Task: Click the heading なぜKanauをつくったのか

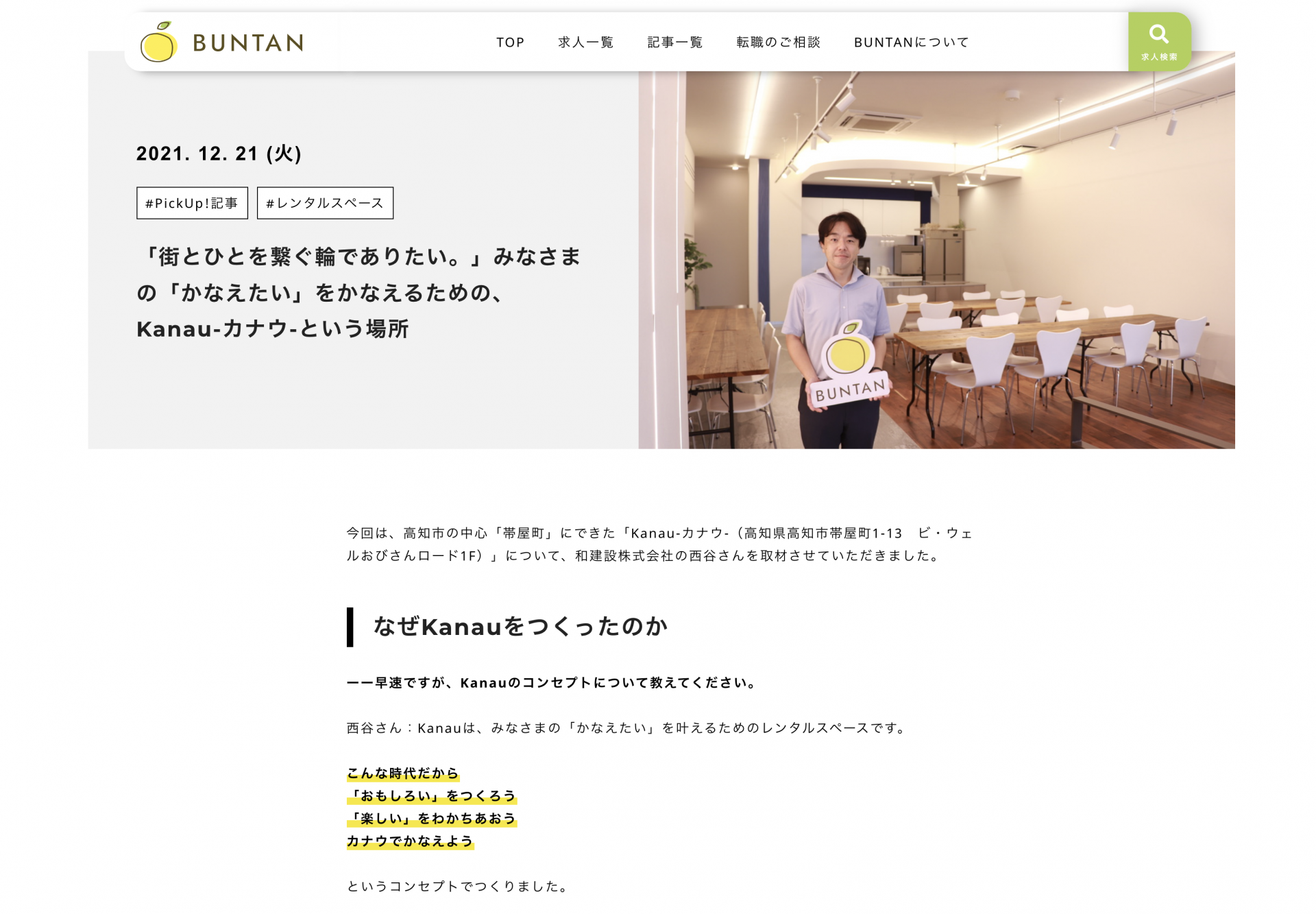Action: [520, 627]
